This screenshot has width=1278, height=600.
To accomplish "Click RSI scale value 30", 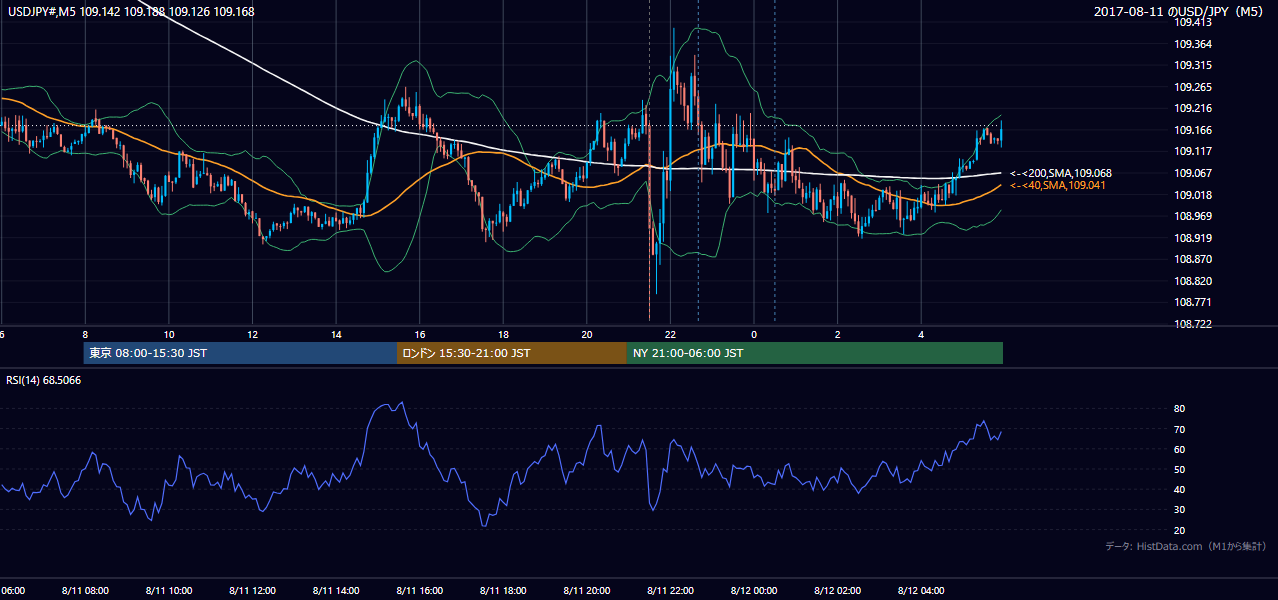I will coord(1180,510).
